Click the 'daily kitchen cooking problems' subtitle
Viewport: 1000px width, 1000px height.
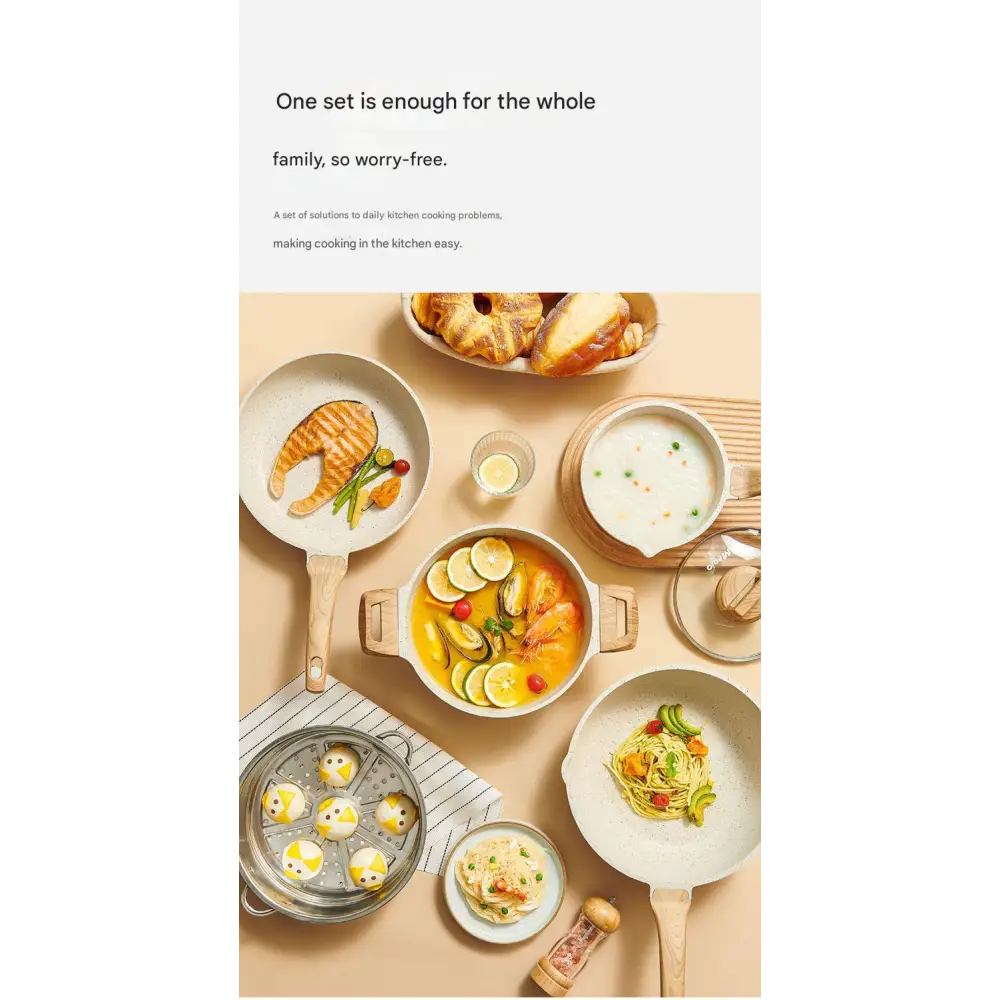[388, 215]
